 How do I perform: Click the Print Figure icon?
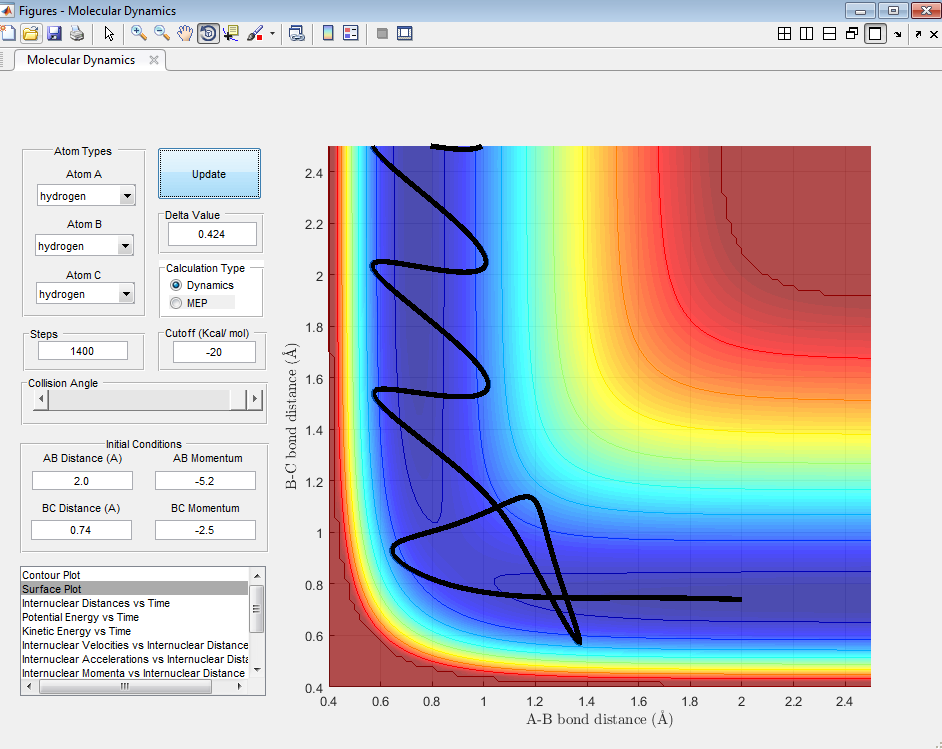tap(77, 33)
